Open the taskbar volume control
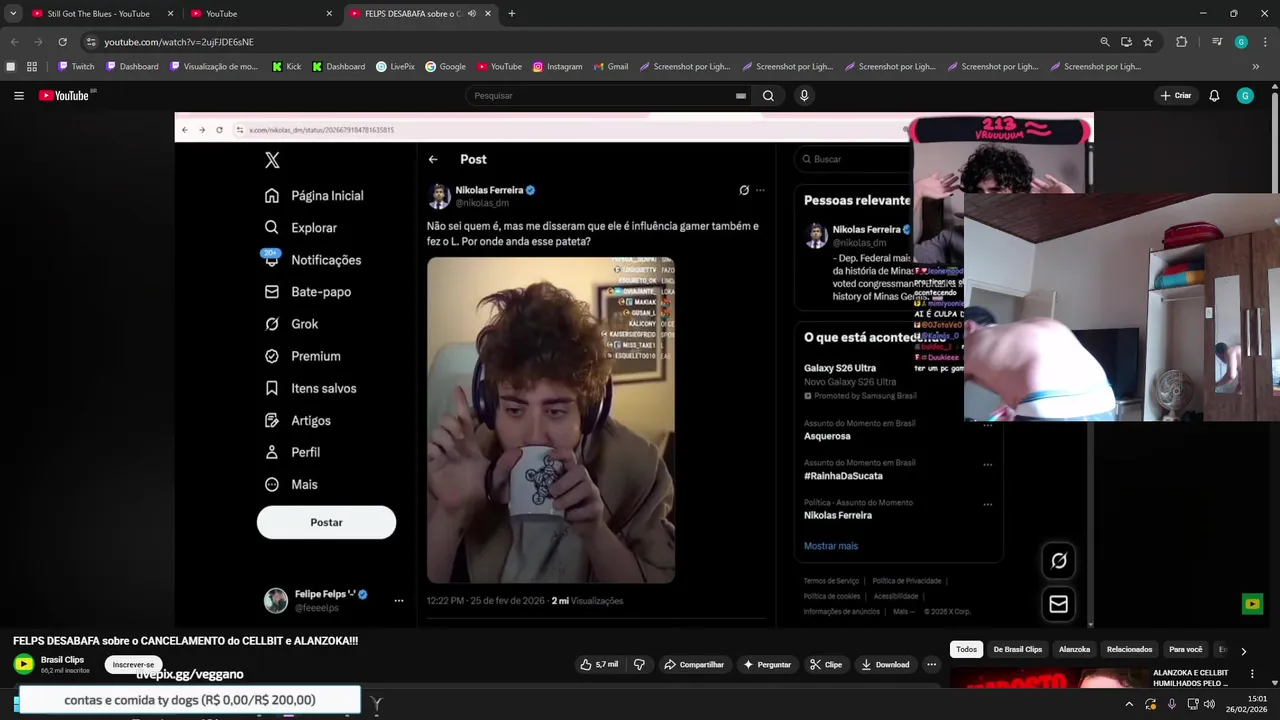1280x720 pixels. pyautogui.click(x=1209, y=704)
